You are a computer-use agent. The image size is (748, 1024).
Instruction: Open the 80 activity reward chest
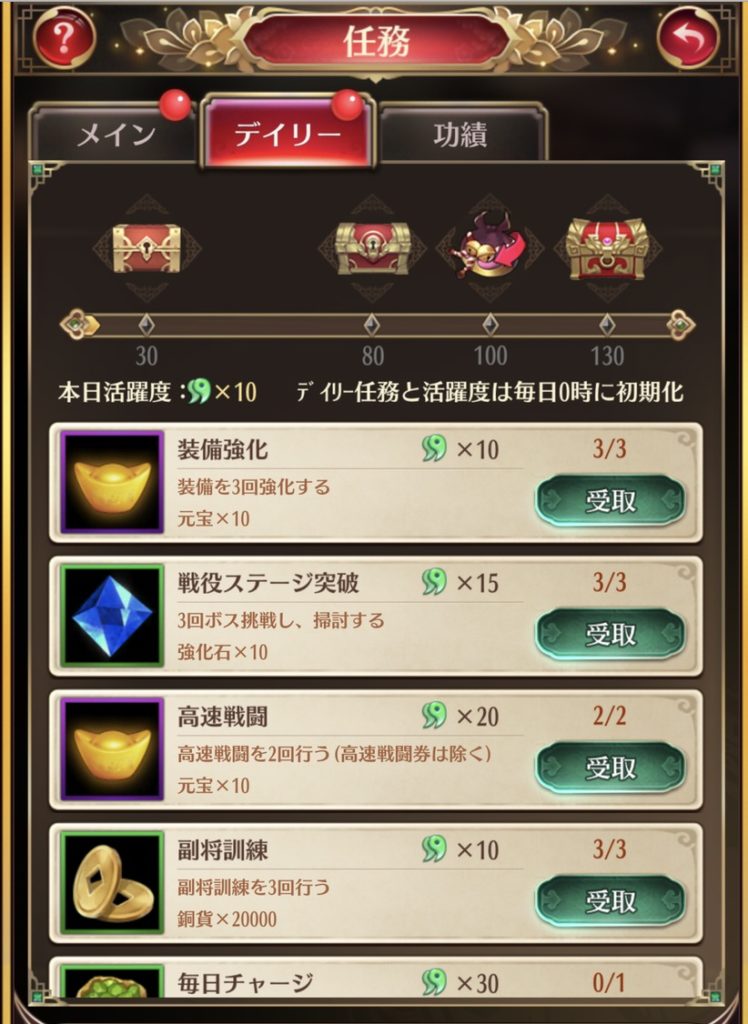click(372, 248)
